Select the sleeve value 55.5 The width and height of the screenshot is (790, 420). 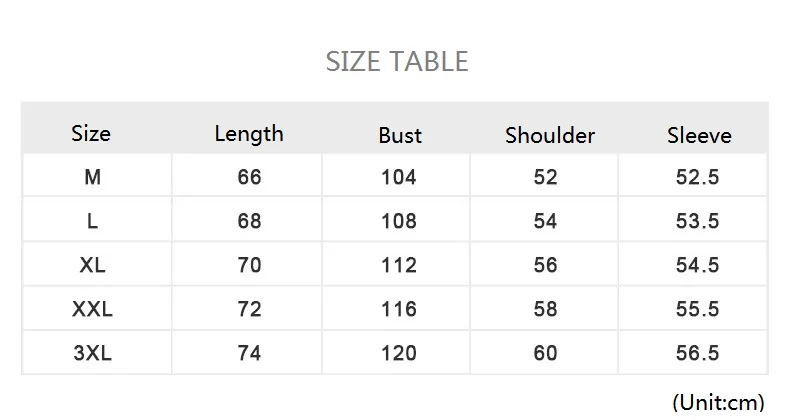point(697,309)
